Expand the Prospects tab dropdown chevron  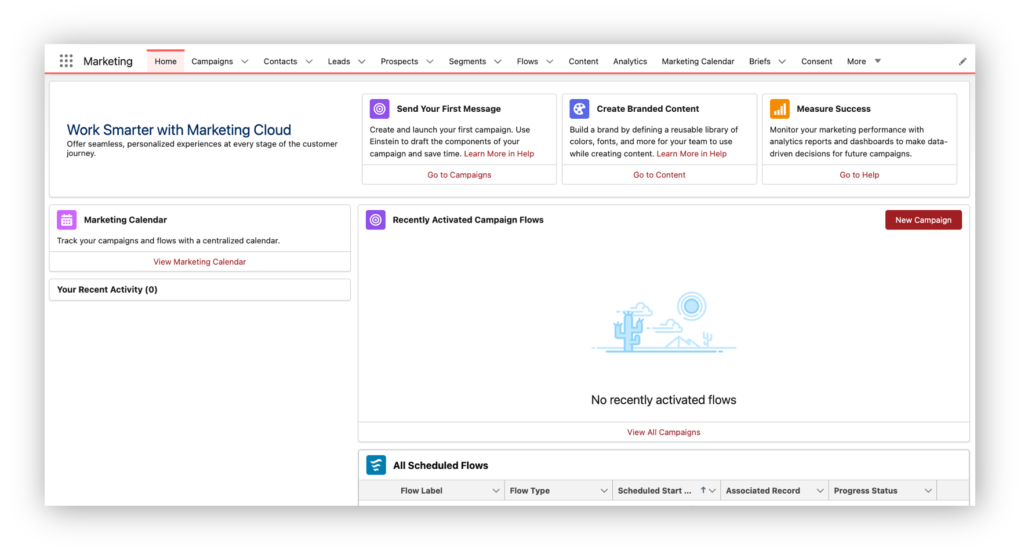430,61
